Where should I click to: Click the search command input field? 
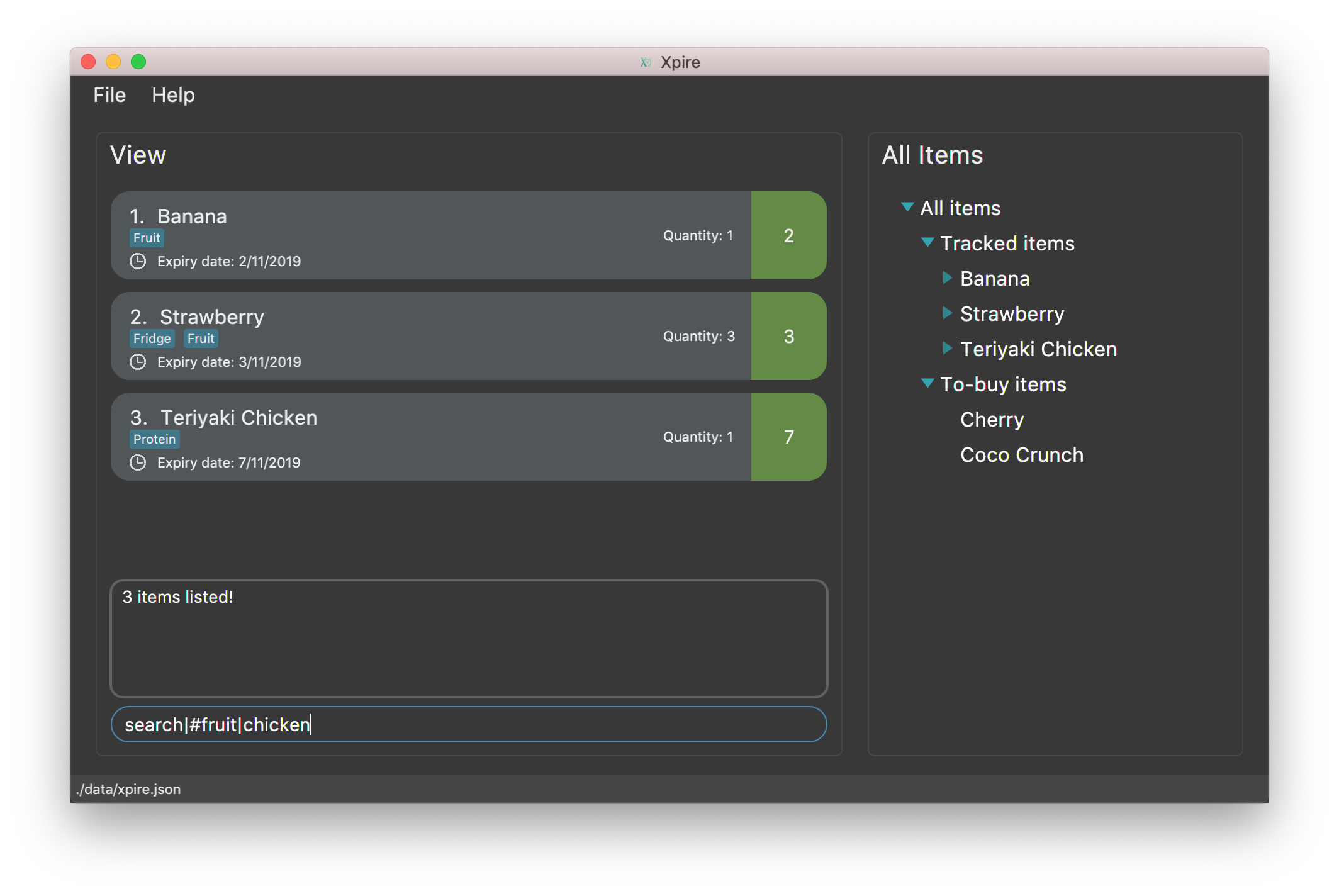468,725
